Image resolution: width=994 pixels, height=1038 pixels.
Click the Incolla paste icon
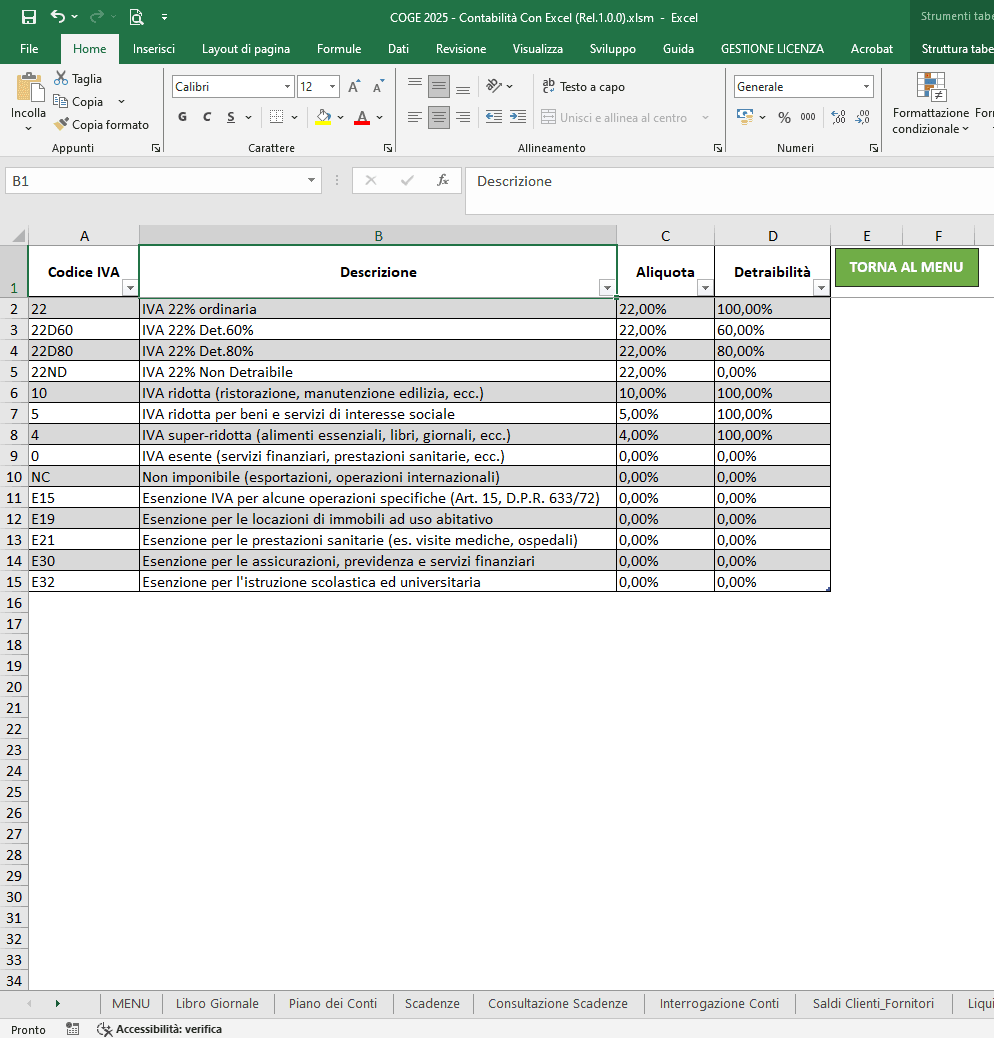[x=28, y=87]
